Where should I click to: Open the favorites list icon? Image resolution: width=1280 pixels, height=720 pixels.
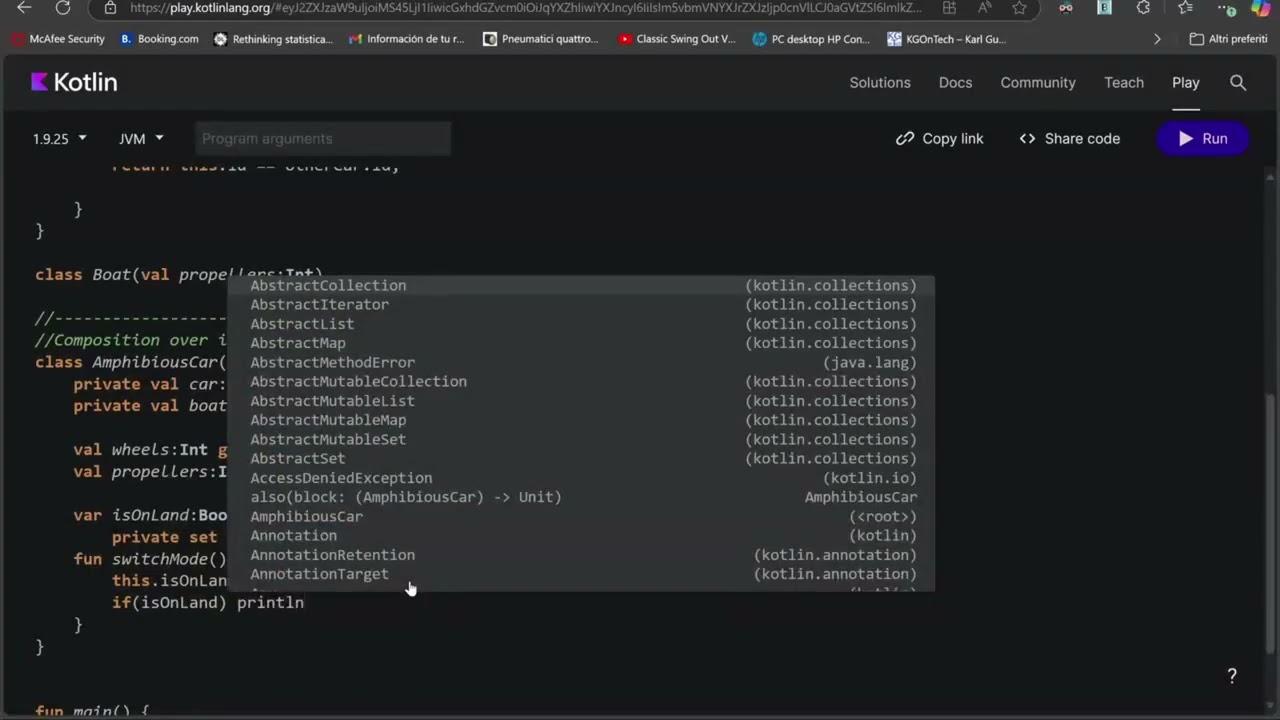(x=1185, y=8)
